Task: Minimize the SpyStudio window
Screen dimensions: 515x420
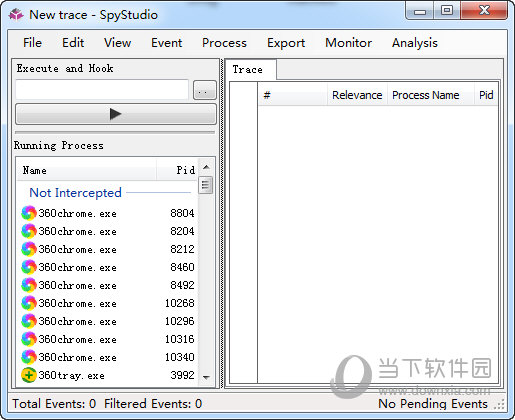Action: coord(420,11)
